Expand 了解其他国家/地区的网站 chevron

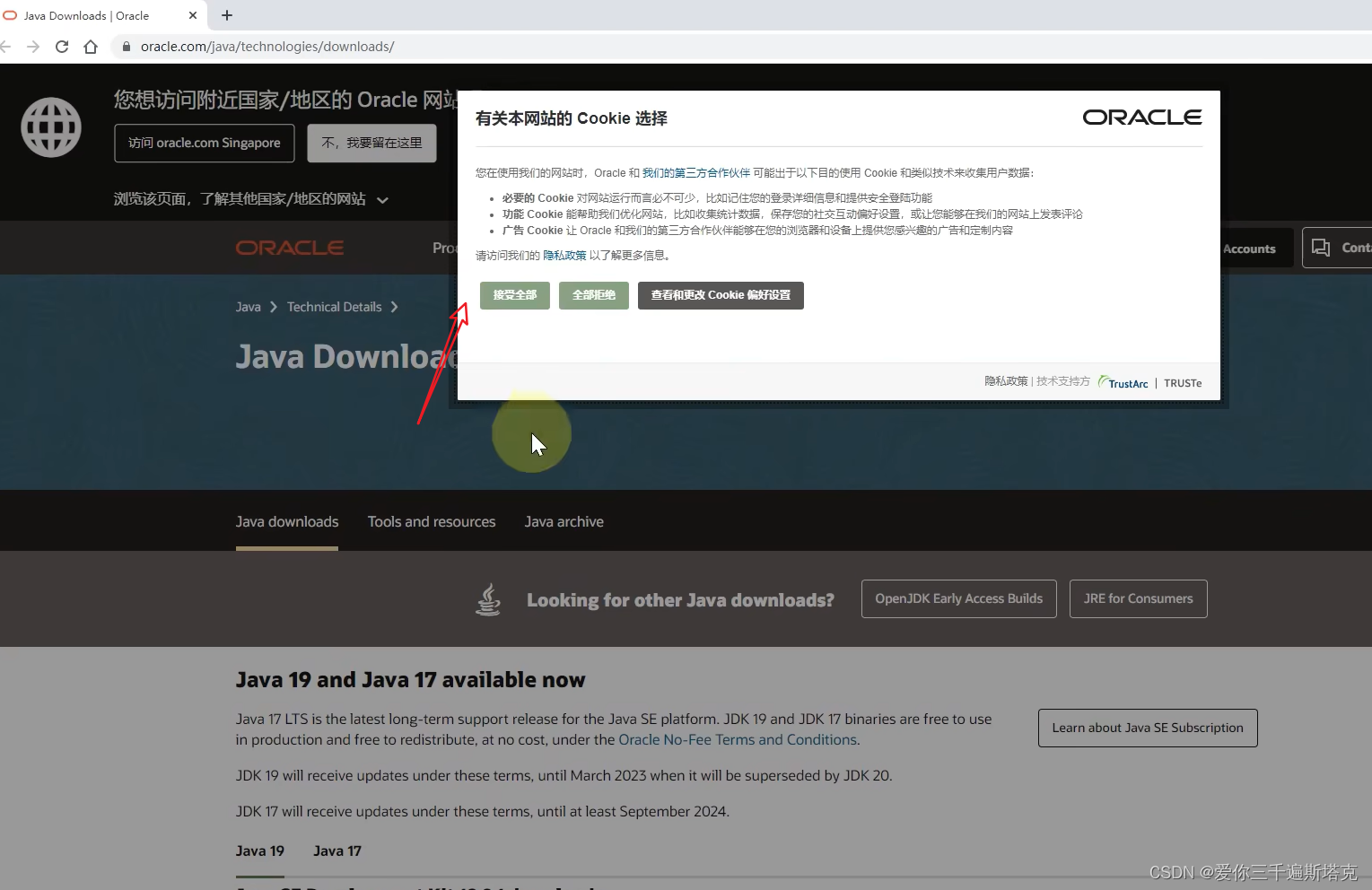click(383, 200)
